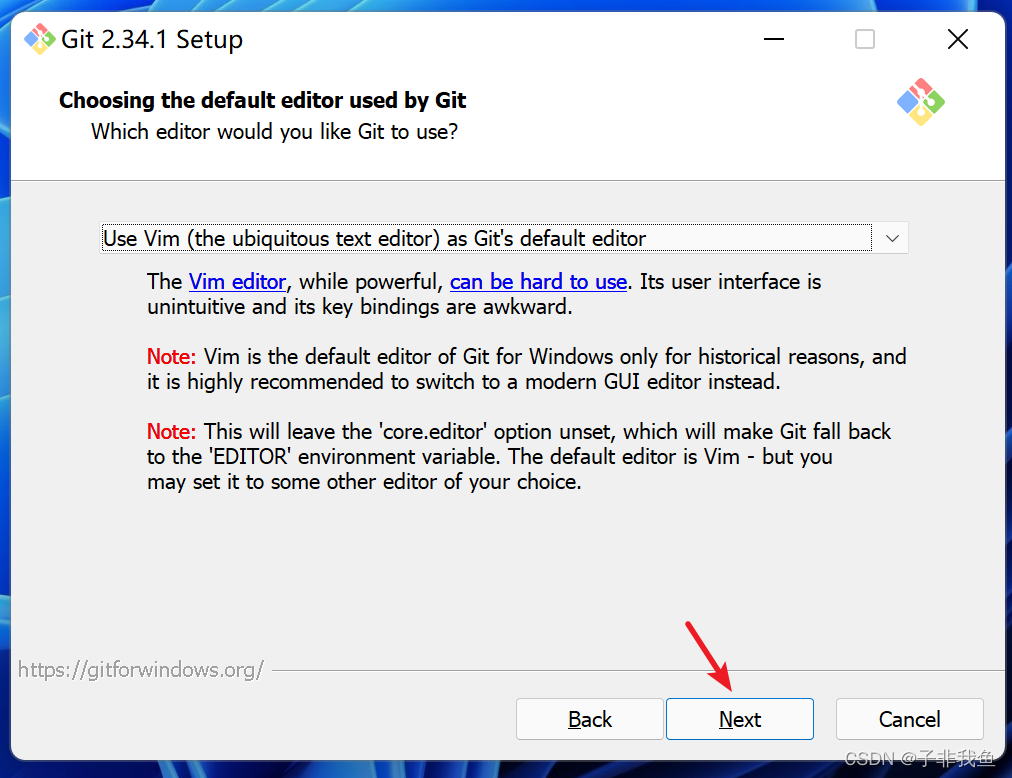Click the Next button
The width and height of the screenshot is (1012, 778).
(x=740, y=719)
